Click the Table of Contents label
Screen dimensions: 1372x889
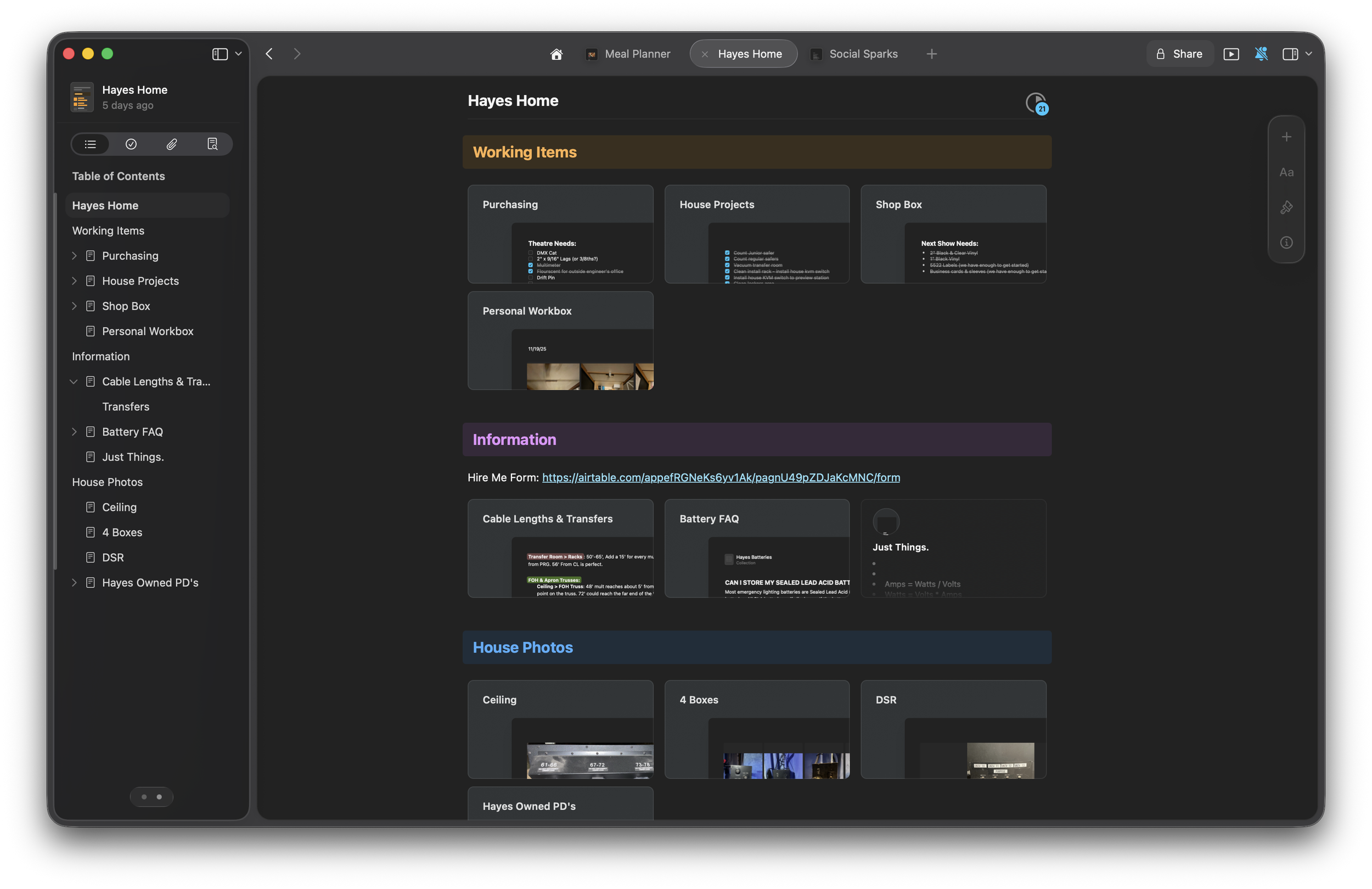118,176
